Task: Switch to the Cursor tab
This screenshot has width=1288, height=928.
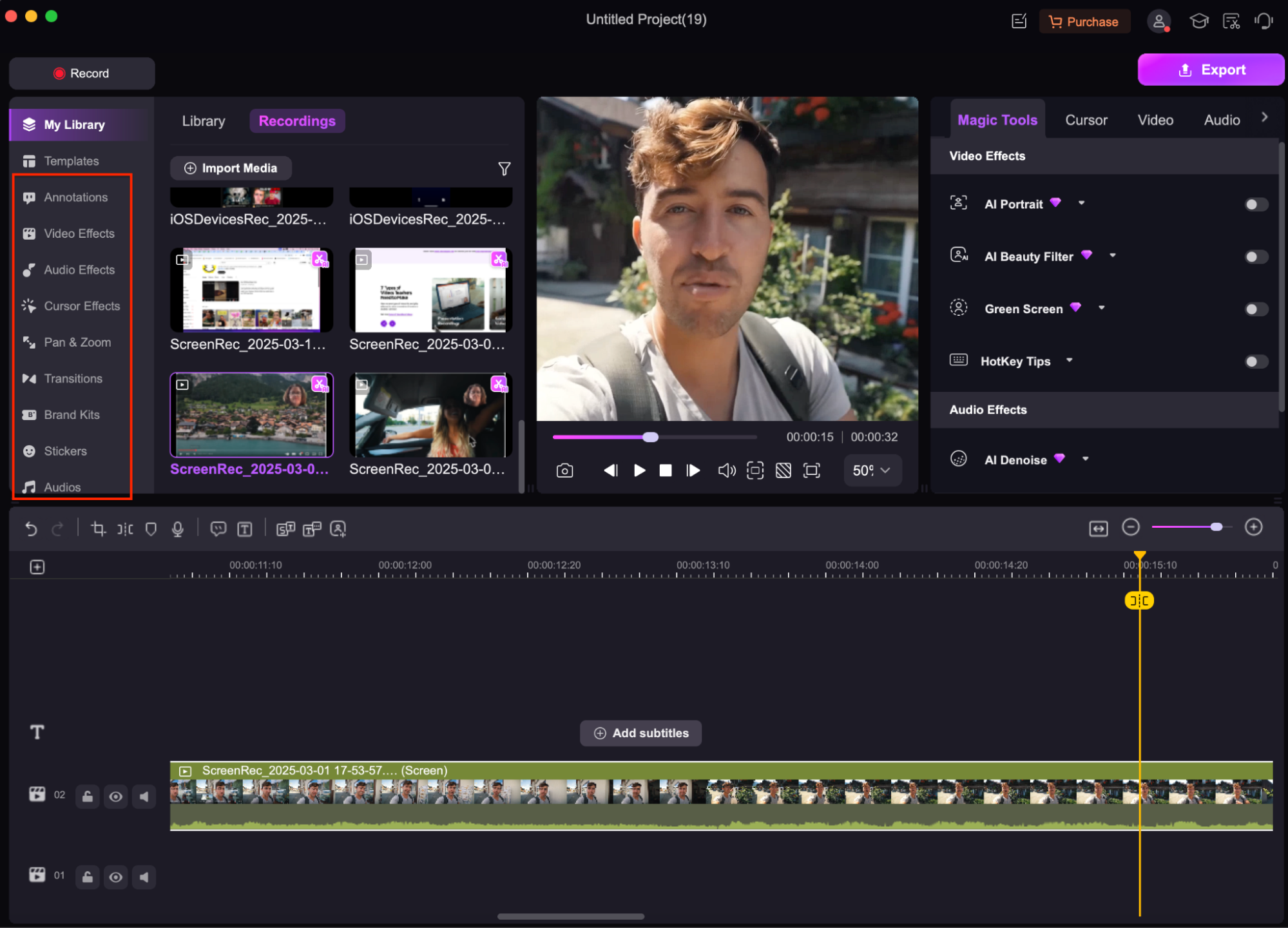Action: 1086,120
